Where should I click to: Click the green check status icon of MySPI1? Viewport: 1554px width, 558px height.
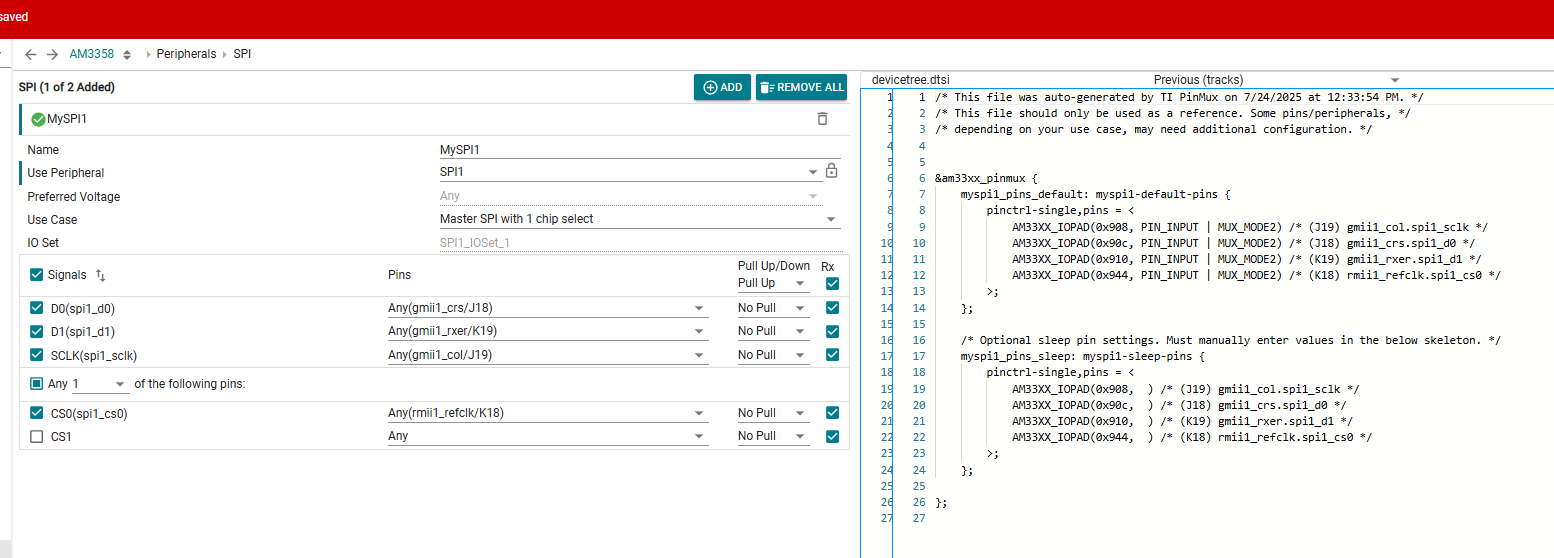38,119
